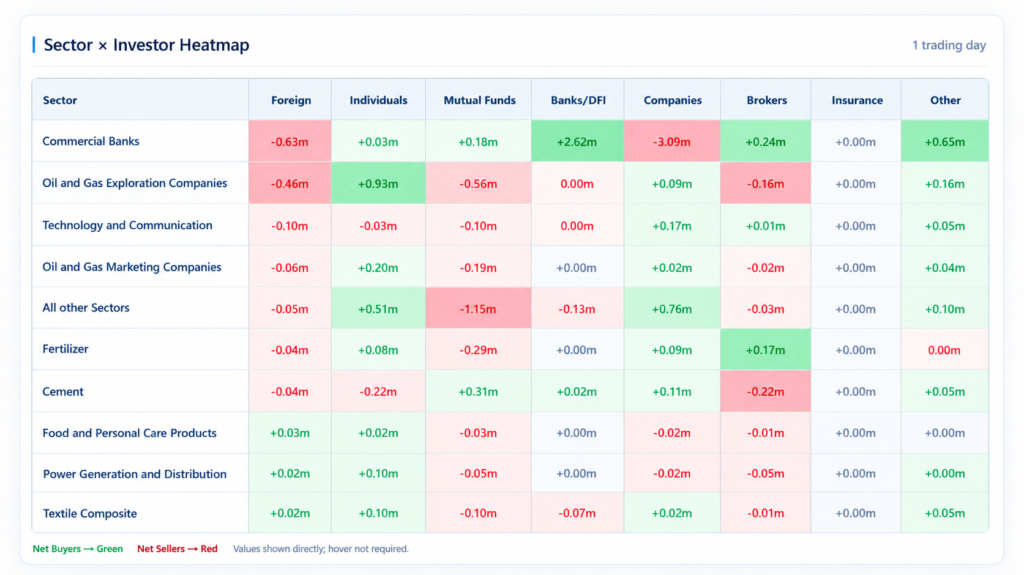Click the +0.65m Other cell
Screen dimensions: 1024x575
point(945,141)
